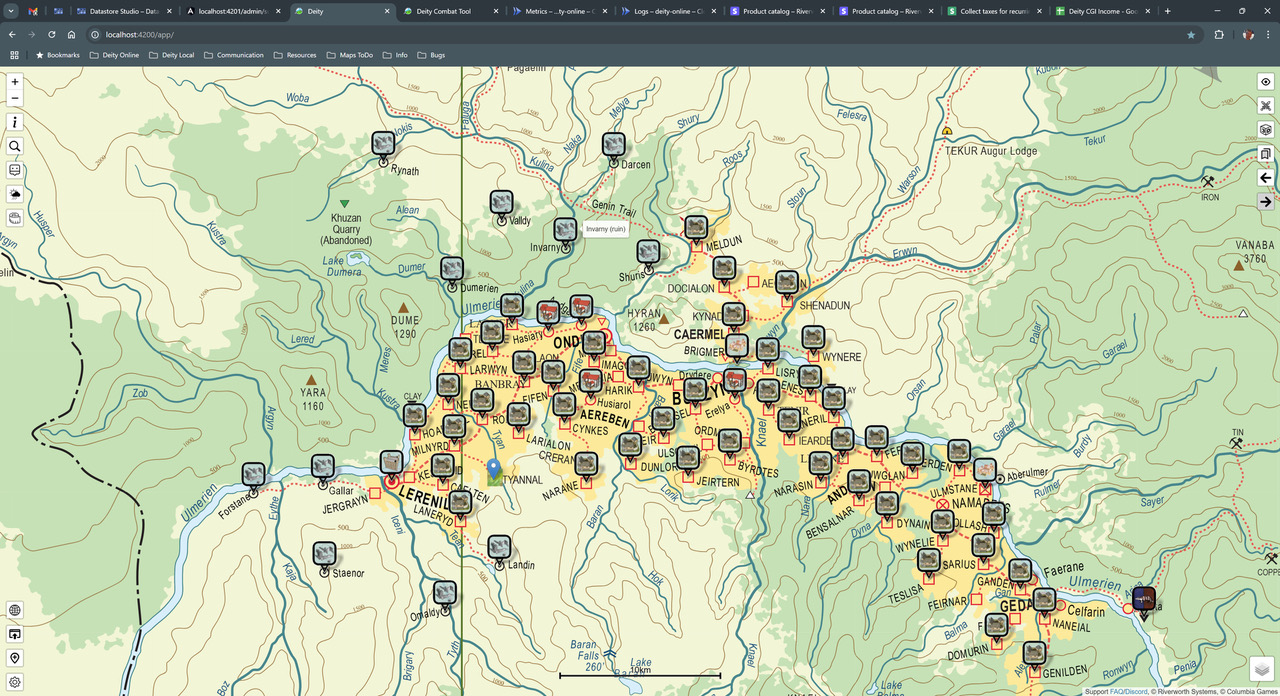Click the globe icon in the left toolbar
The width and height of the screenshot is (1280, 696).
[15, 610]
